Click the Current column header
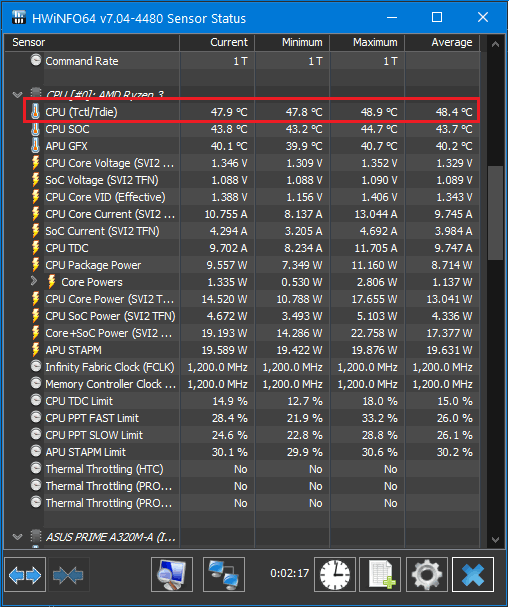The width and height of the screenshot is (509, 607). 217,43
